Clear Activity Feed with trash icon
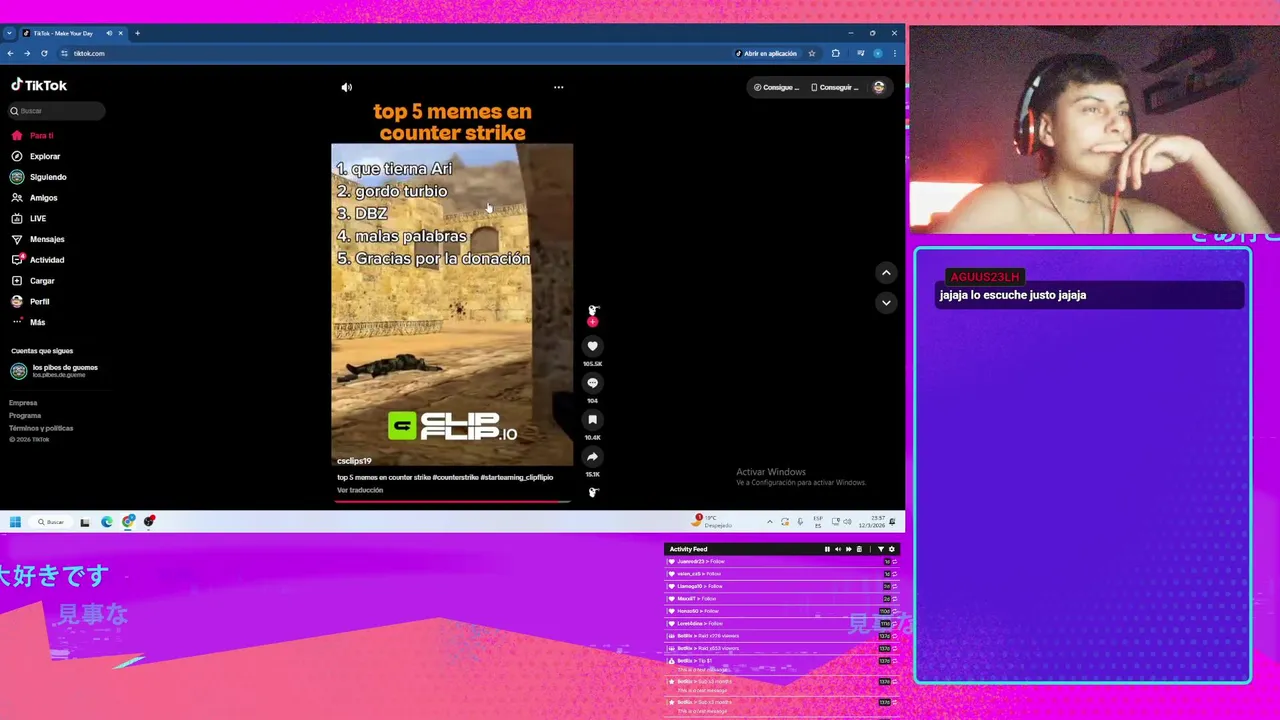The image size is (1280, 720). (x=859, y=549)
